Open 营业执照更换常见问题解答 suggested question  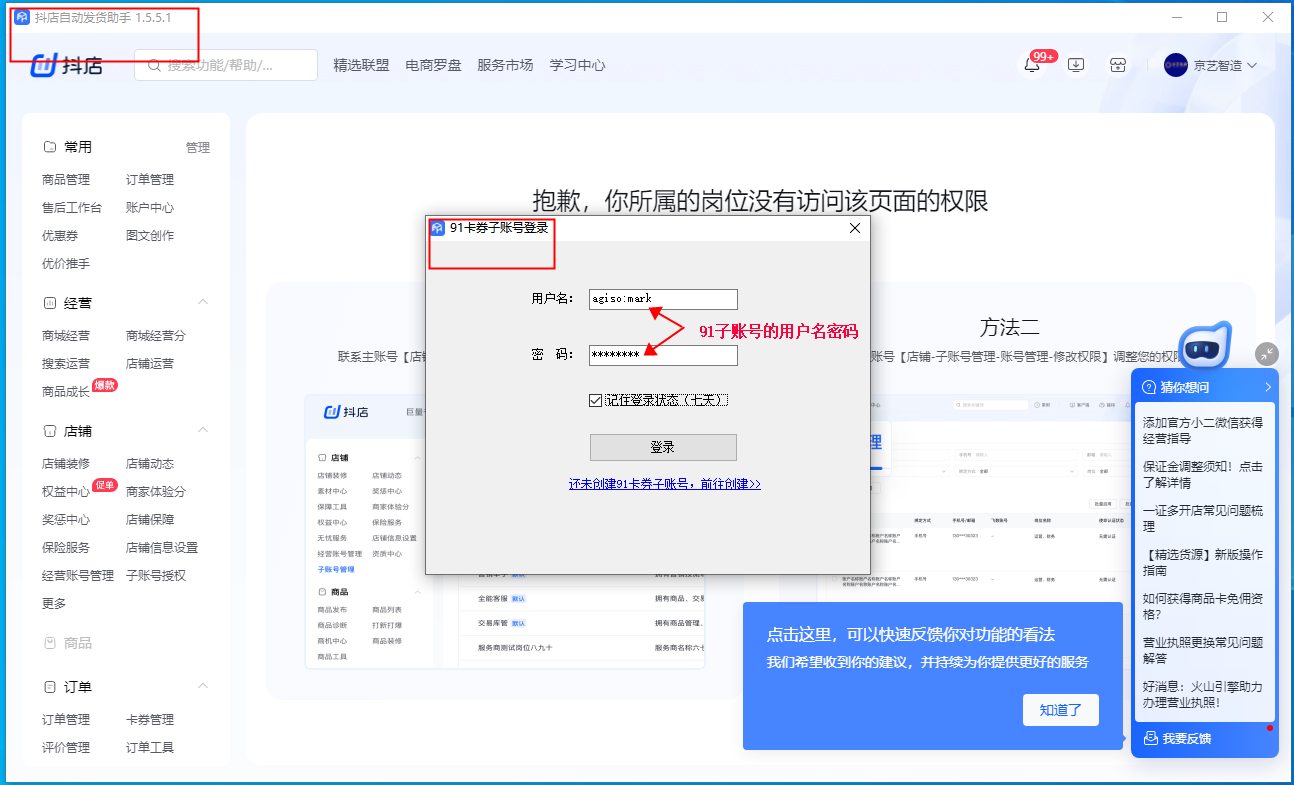[1203, 650]
